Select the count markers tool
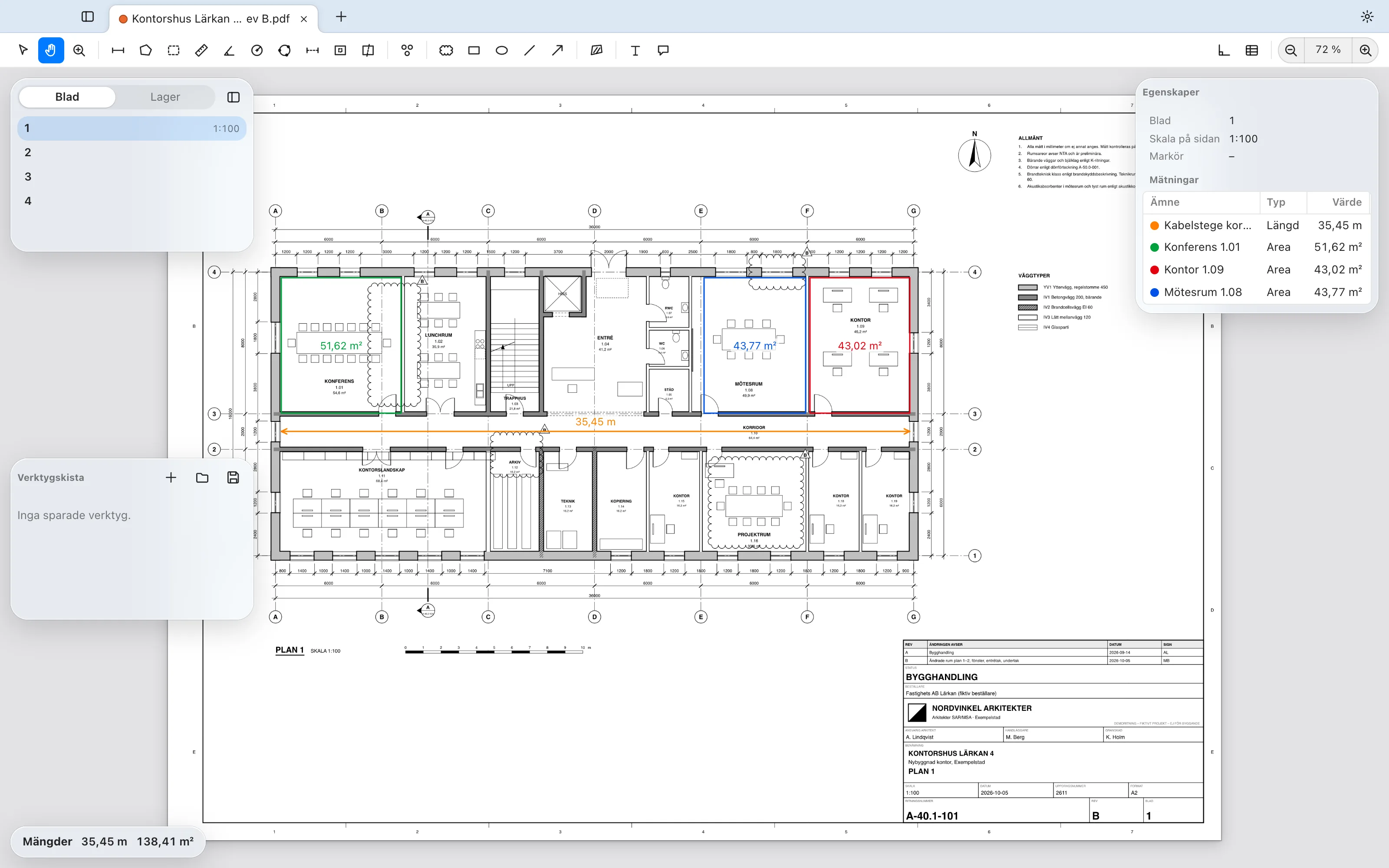This screenshot has height=868, width=1389. [x=407, y=50]
